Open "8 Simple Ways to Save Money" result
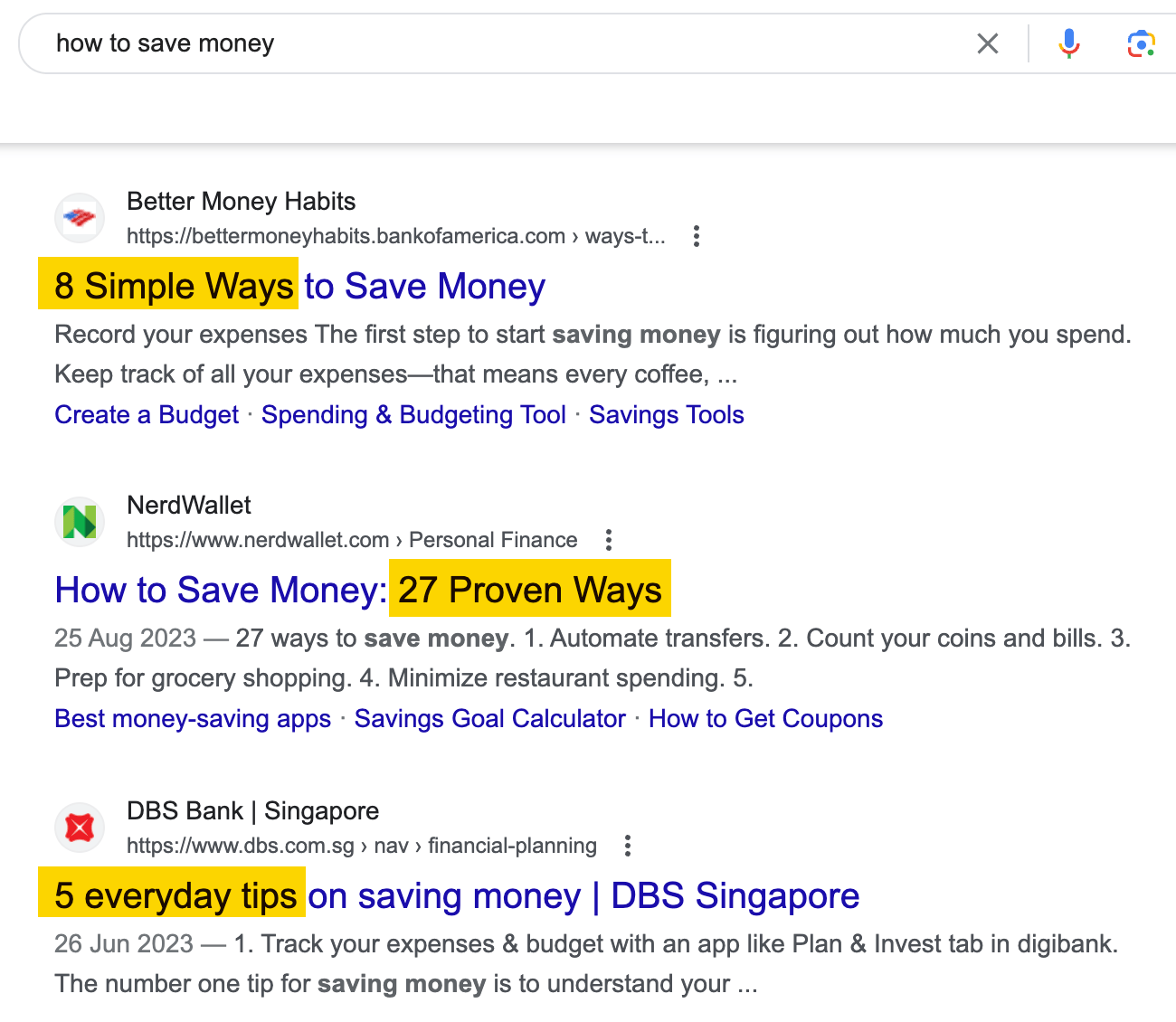The height and width of the screenshot is (1022, 1176). pos(299,286)
